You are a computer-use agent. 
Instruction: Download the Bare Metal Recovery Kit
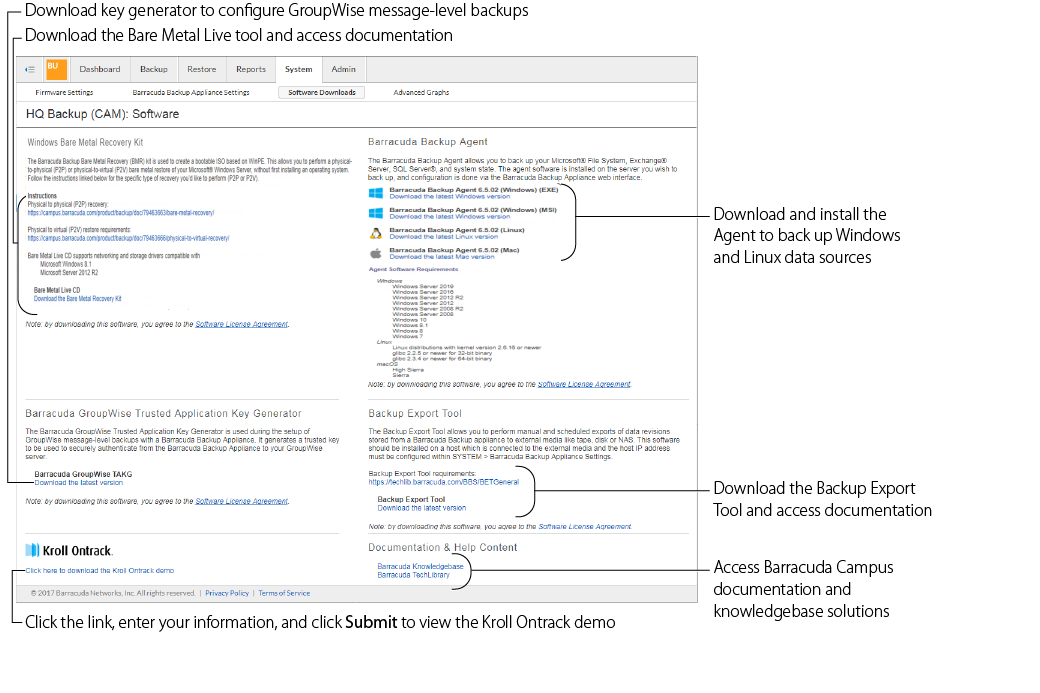pos(78,298)
